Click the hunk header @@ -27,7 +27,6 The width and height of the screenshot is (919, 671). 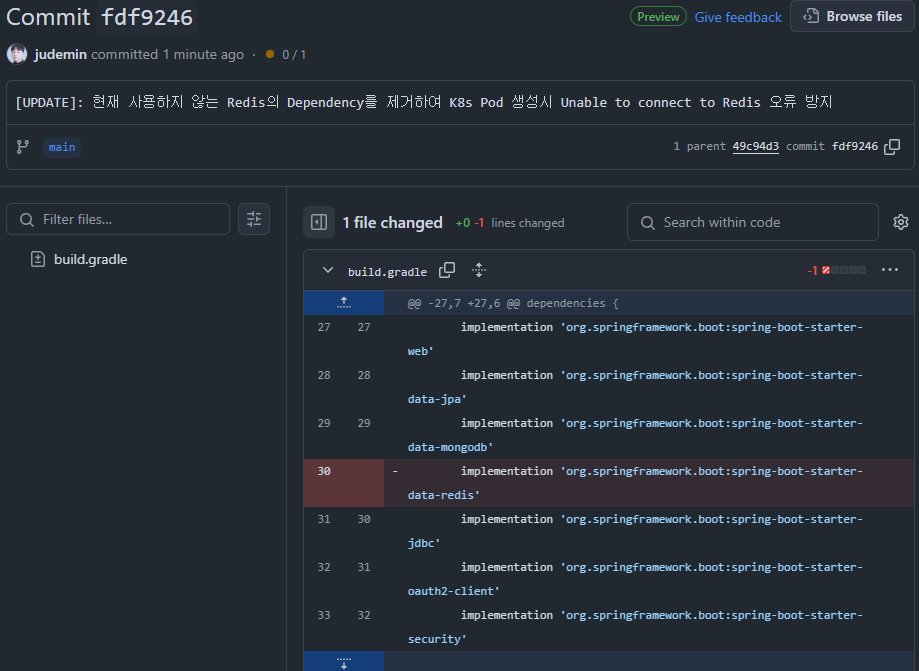513,303
